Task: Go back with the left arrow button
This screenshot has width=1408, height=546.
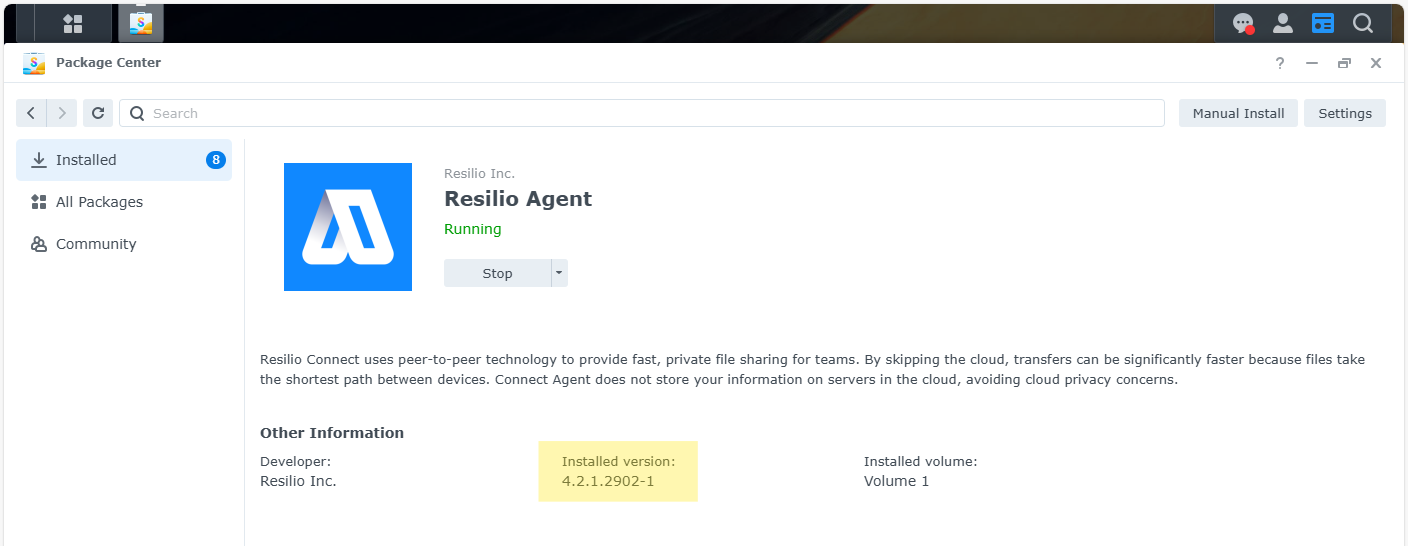Action: (31, 113)
